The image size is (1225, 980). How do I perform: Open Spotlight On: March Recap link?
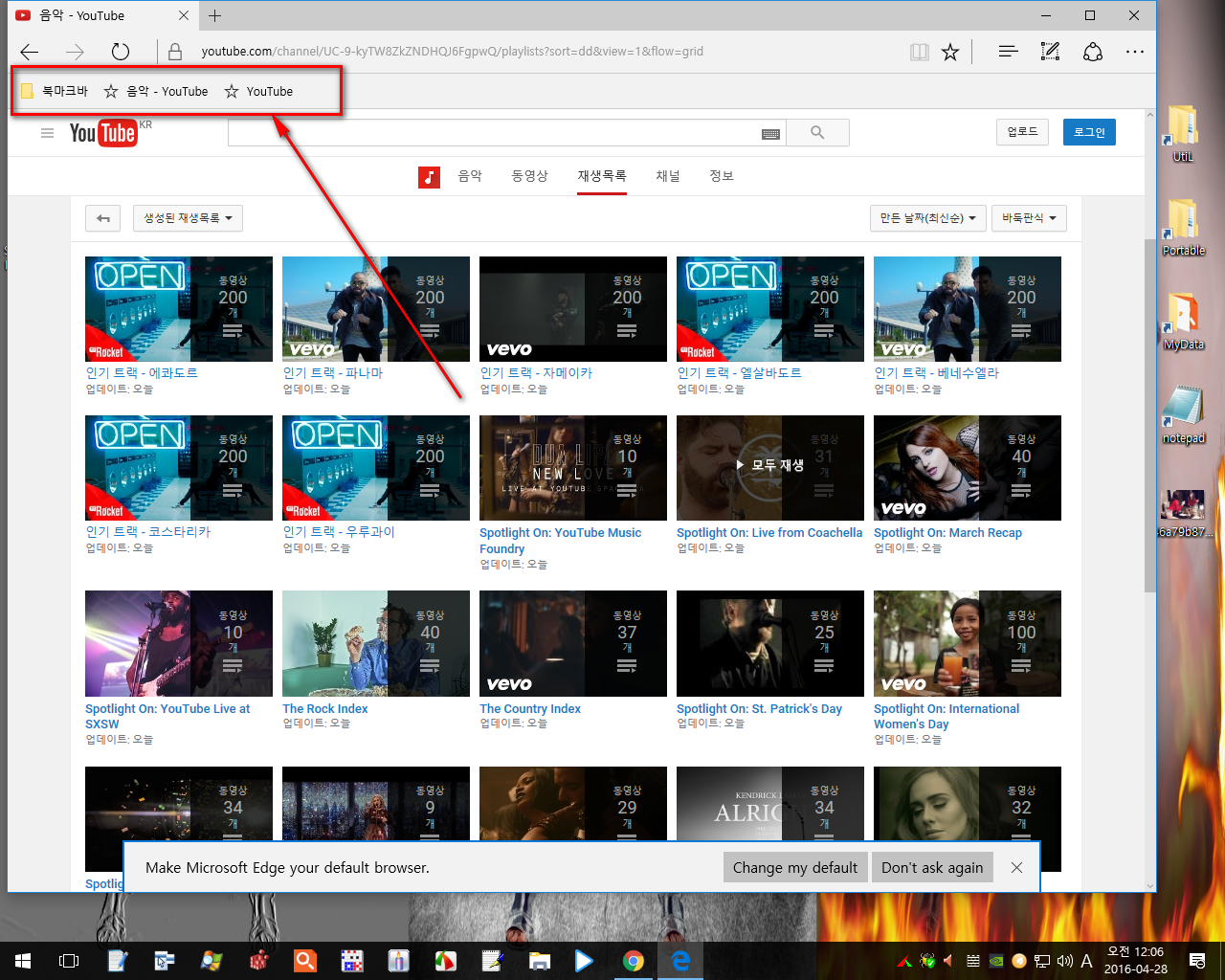pyautogui.click(x=947, y=533)
